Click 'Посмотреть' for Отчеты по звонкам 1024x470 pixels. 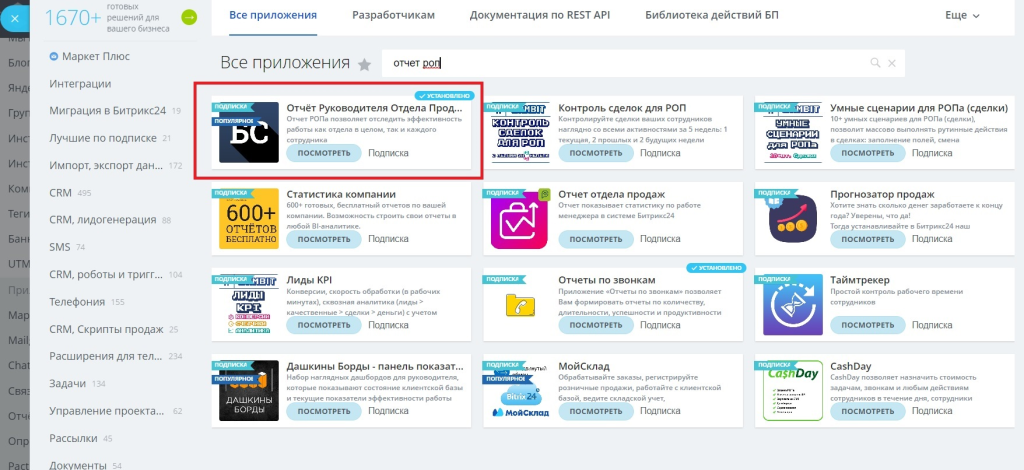[x=596, y=325]
